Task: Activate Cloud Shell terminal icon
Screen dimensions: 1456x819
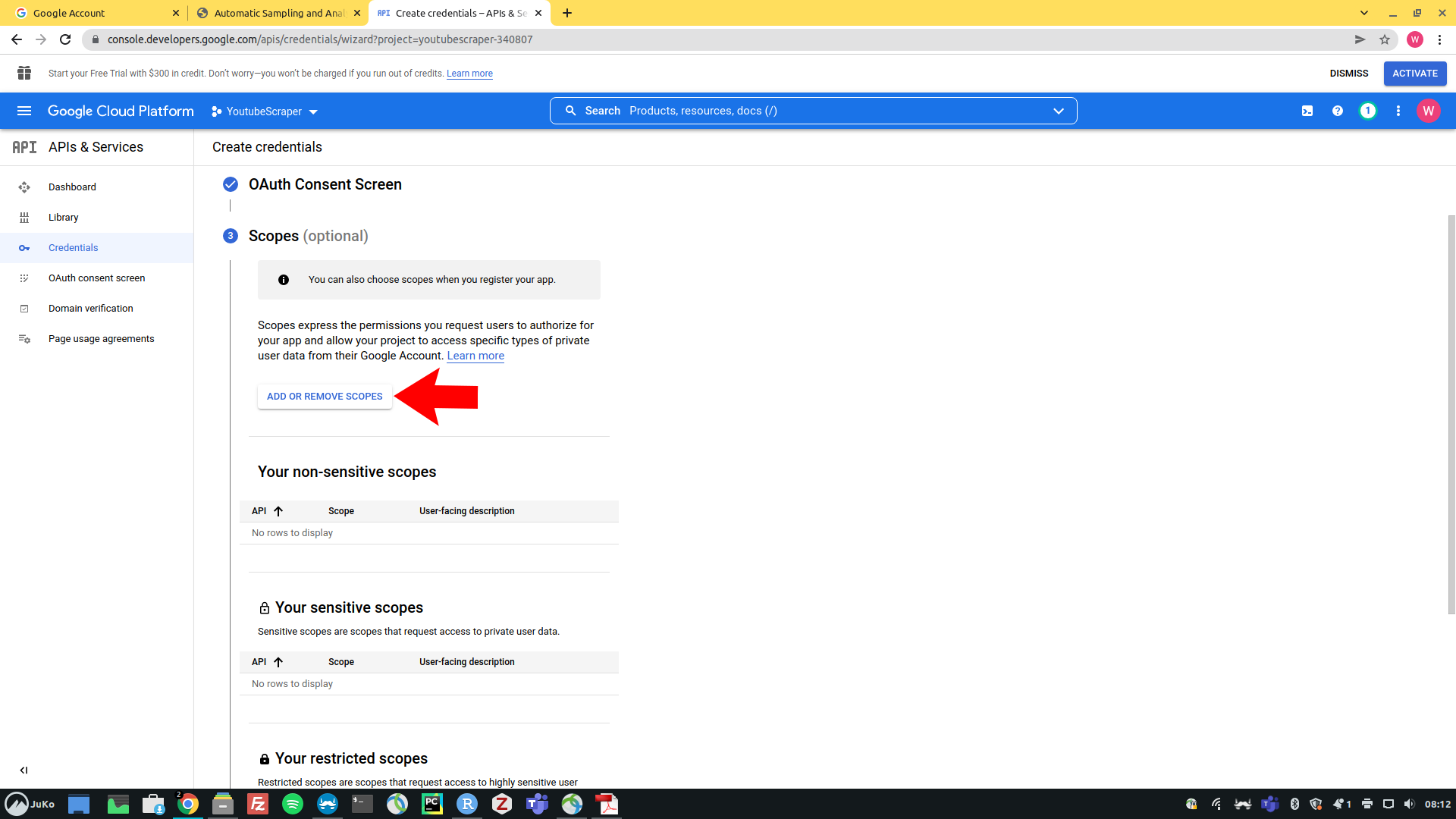Action: tap(1307, 111)
